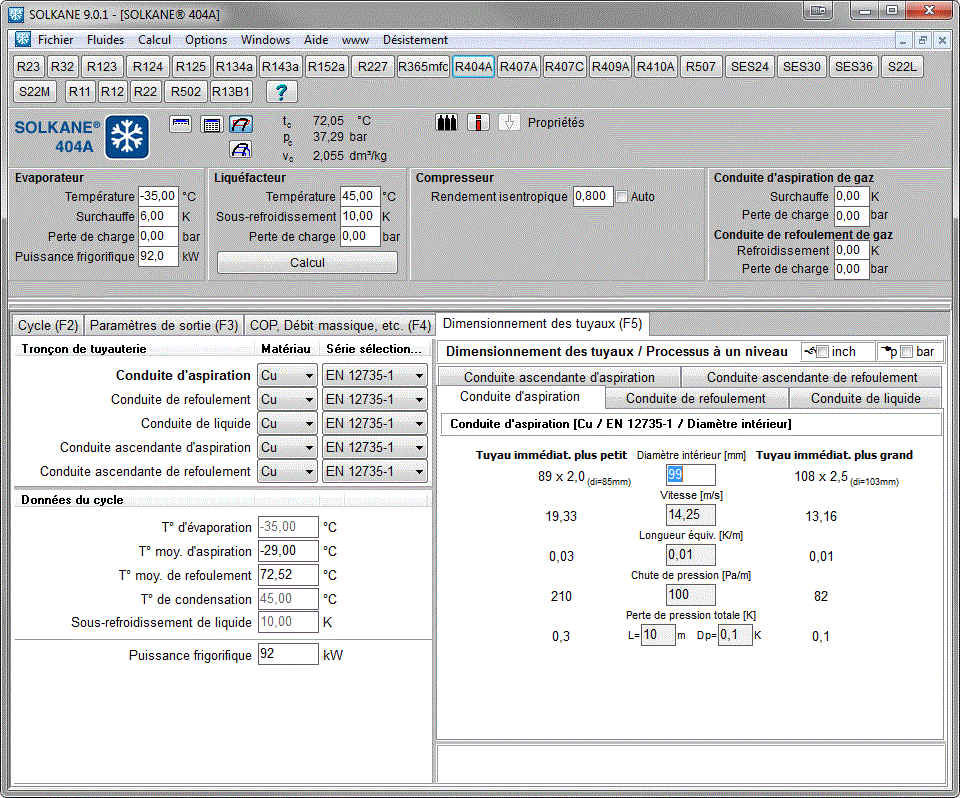Select refrigerant S22M
Screen dimensions: 960x798
pyautogui.click(x=34, y=92)
